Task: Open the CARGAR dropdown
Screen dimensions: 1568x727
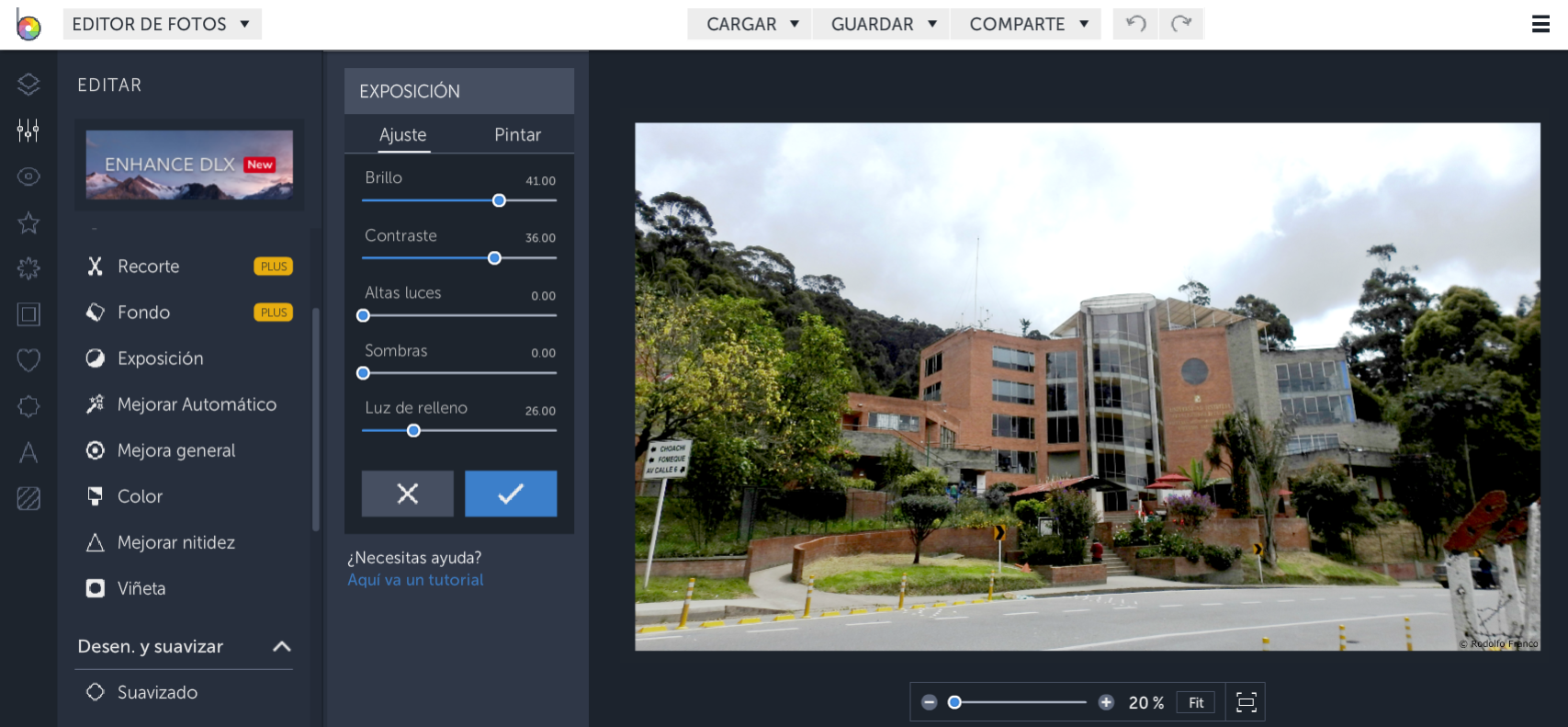Action: point(751,24)
